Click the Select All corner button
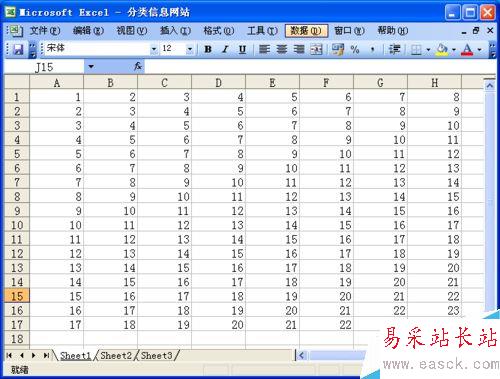This screenshot has height=379, width=500. tap(17, 82)
